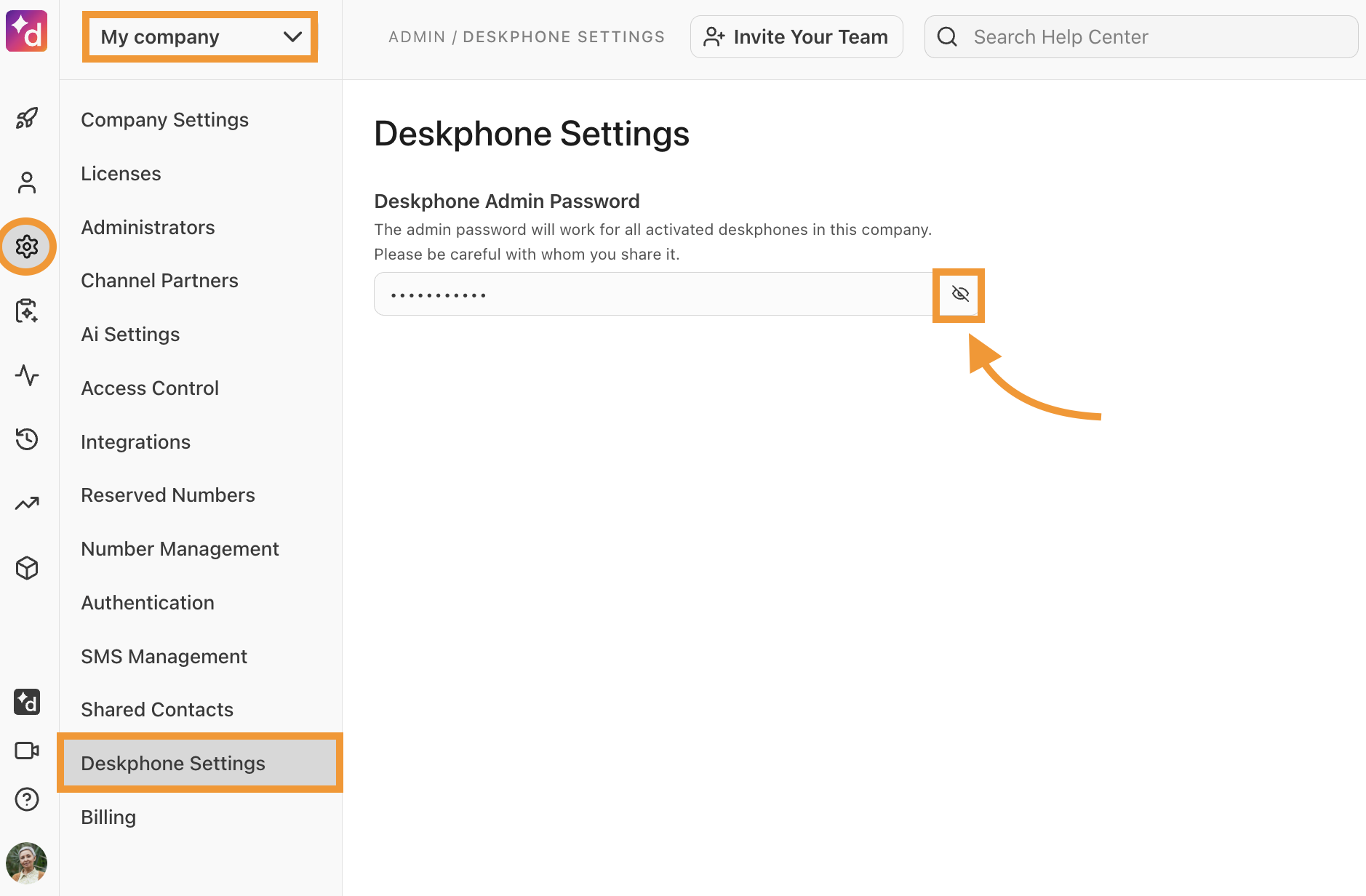Click the search magnifier icon
1366x896 pixels.
pos(947,36)
